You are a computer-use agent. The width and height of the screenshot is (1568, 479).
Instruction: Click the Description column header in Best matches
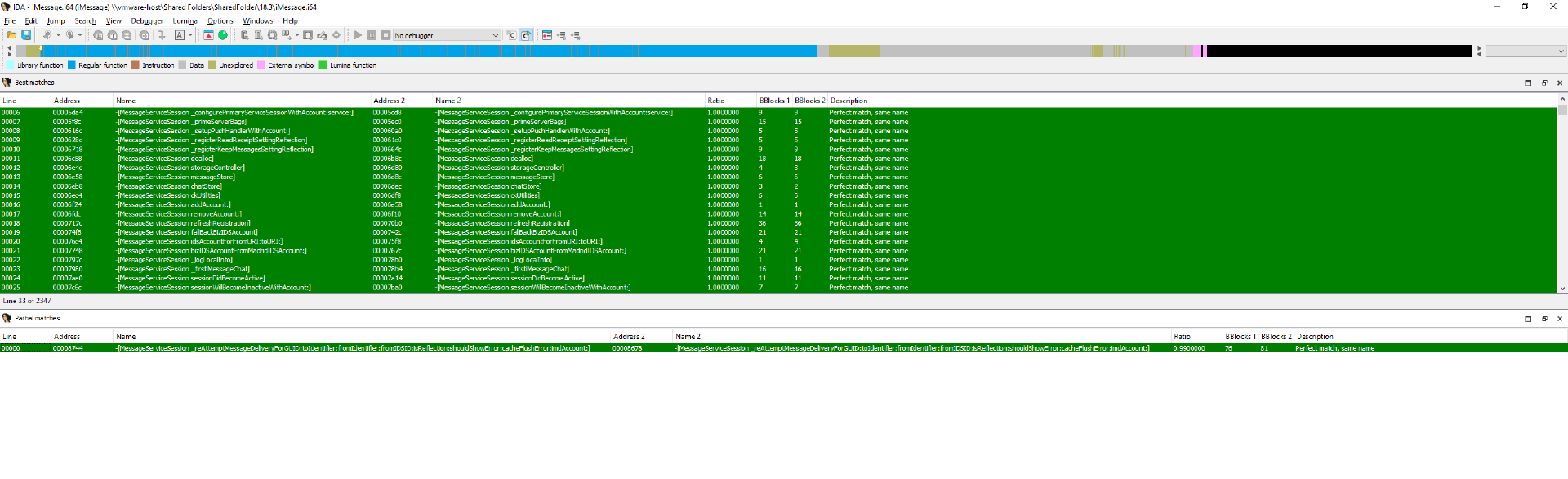tap(849, 101)
